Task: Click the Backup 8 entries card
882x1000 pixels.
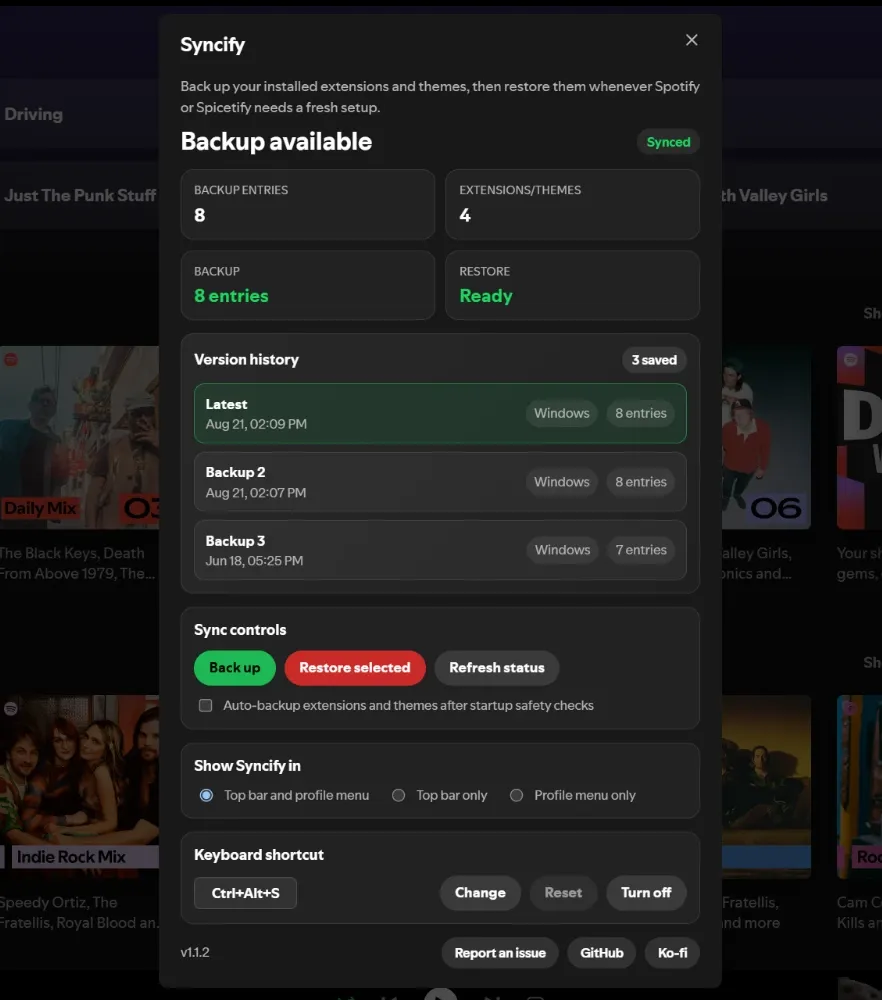Action: [x=308, y=285]
